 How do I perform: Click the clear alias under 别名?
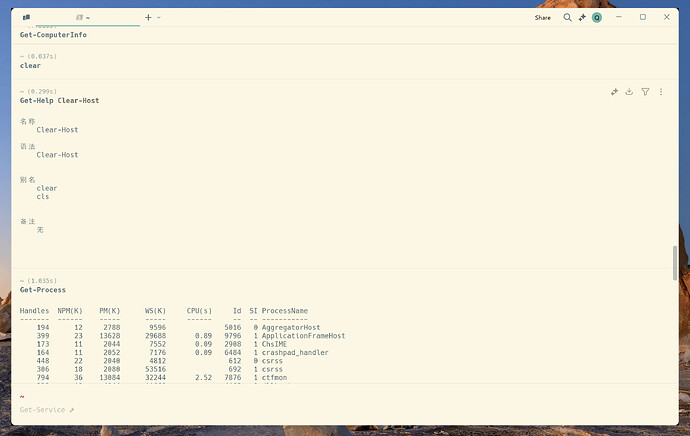click(47, 188)
